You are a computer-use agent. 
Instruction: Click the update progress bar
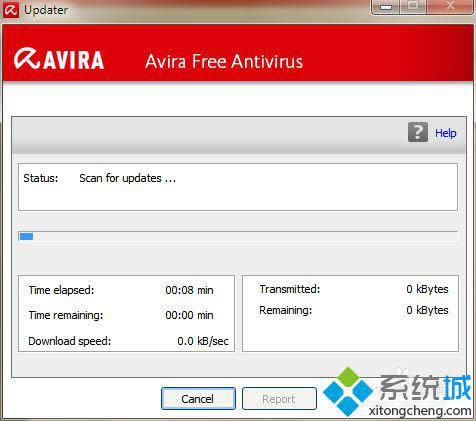point(238,236)
